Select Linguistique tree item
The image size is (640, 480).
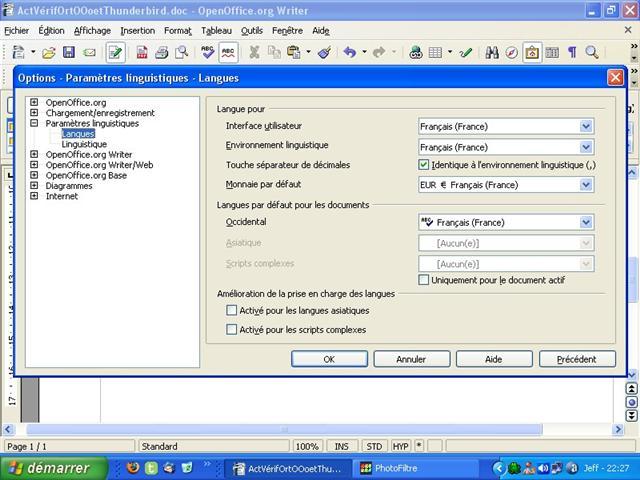click(84, 144)
